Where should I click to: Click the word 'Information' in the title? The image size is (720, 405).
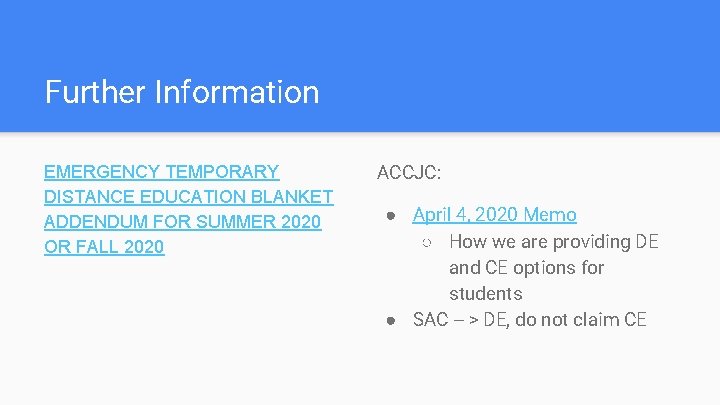click(236, 92)
